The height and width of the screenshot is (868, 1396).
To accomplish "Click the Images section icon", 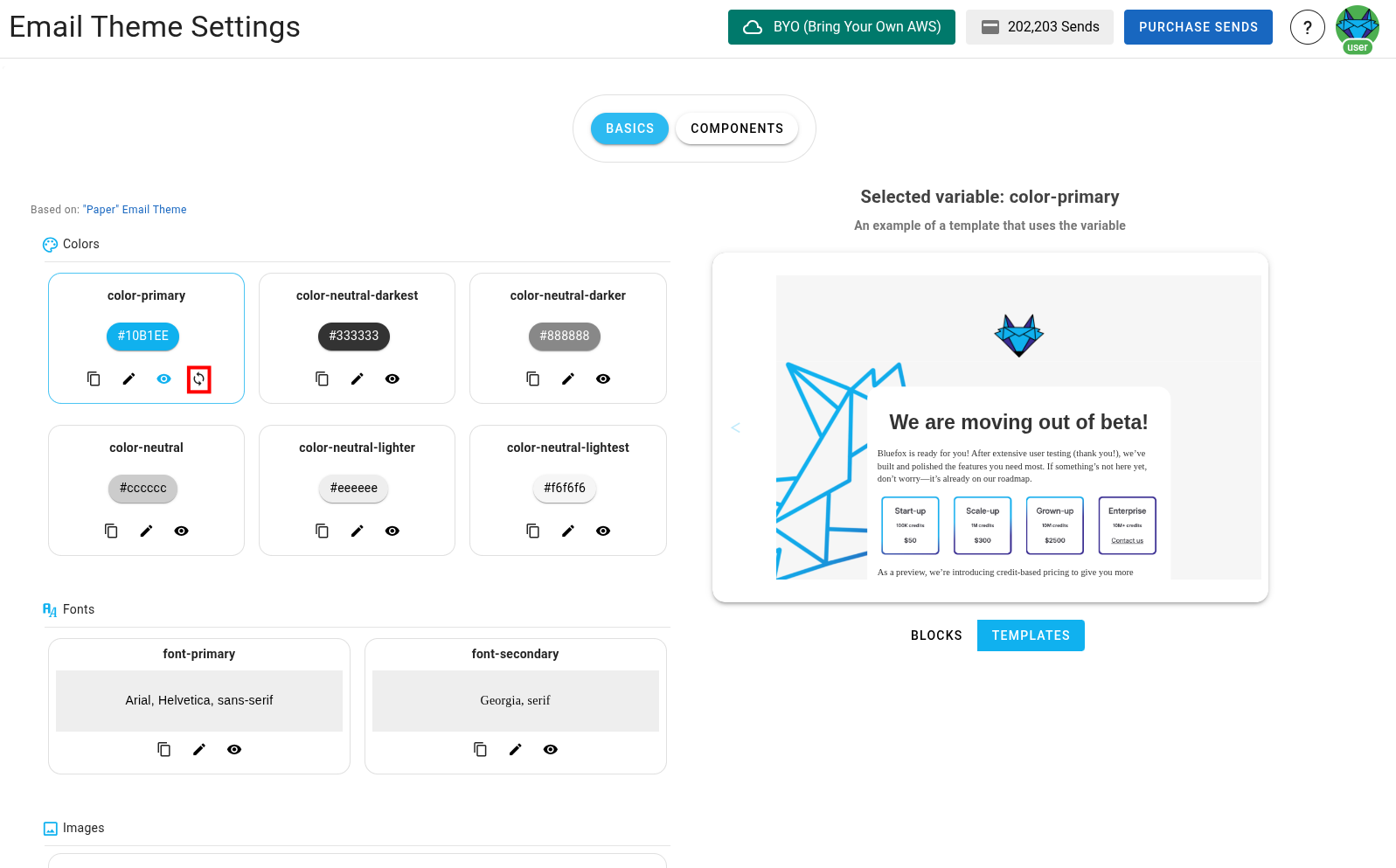I will [50, 828].
